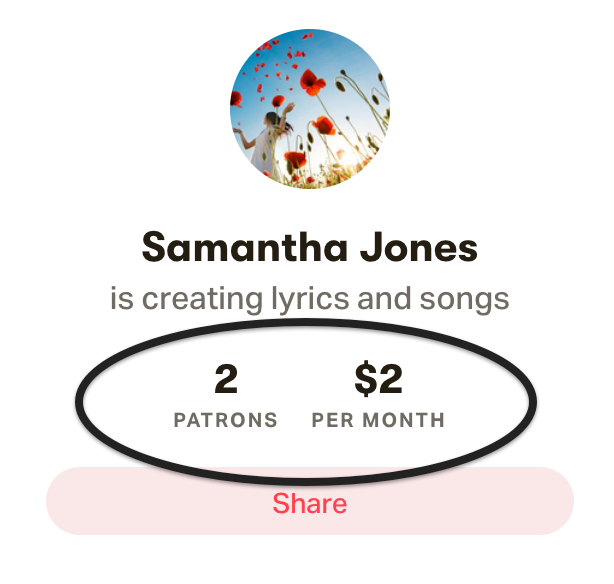Click the word 'songs' in the subtitle
This screenshot has width=614, height=584.
coord(464,300)
